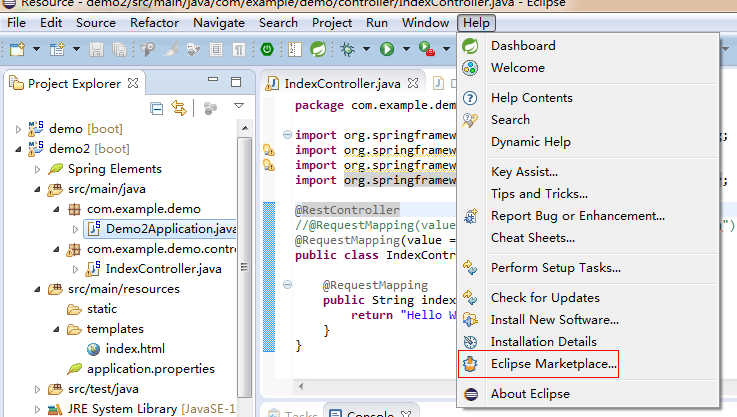Click the Save All toolbar icon
Screen dimensions: 737x417
coord(119,49)
